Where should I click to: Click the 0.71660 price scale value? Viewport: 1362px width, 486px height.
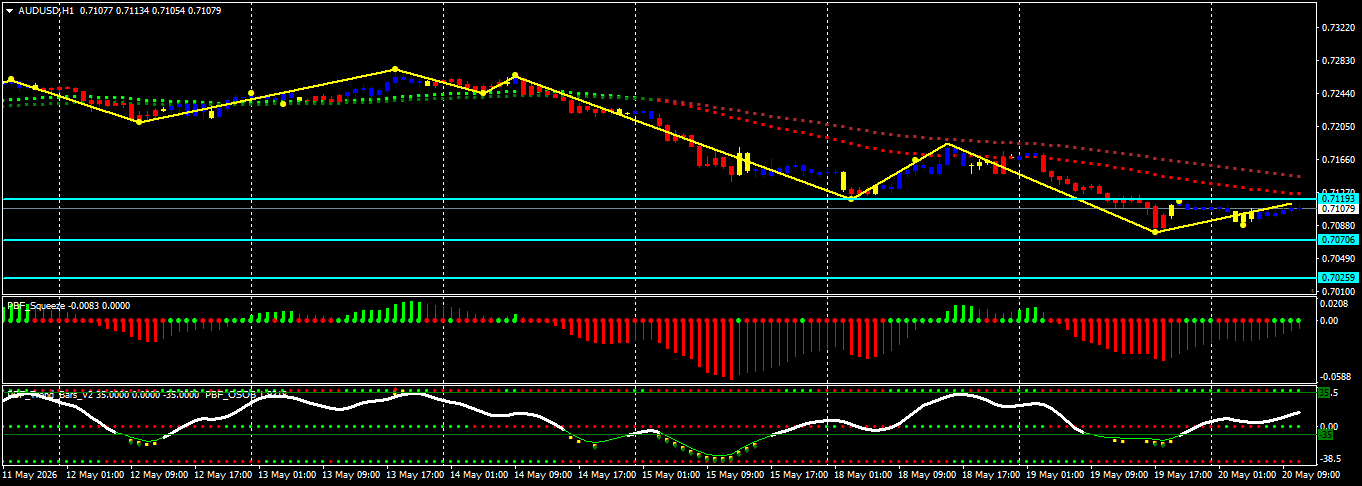coord(1338,160)
